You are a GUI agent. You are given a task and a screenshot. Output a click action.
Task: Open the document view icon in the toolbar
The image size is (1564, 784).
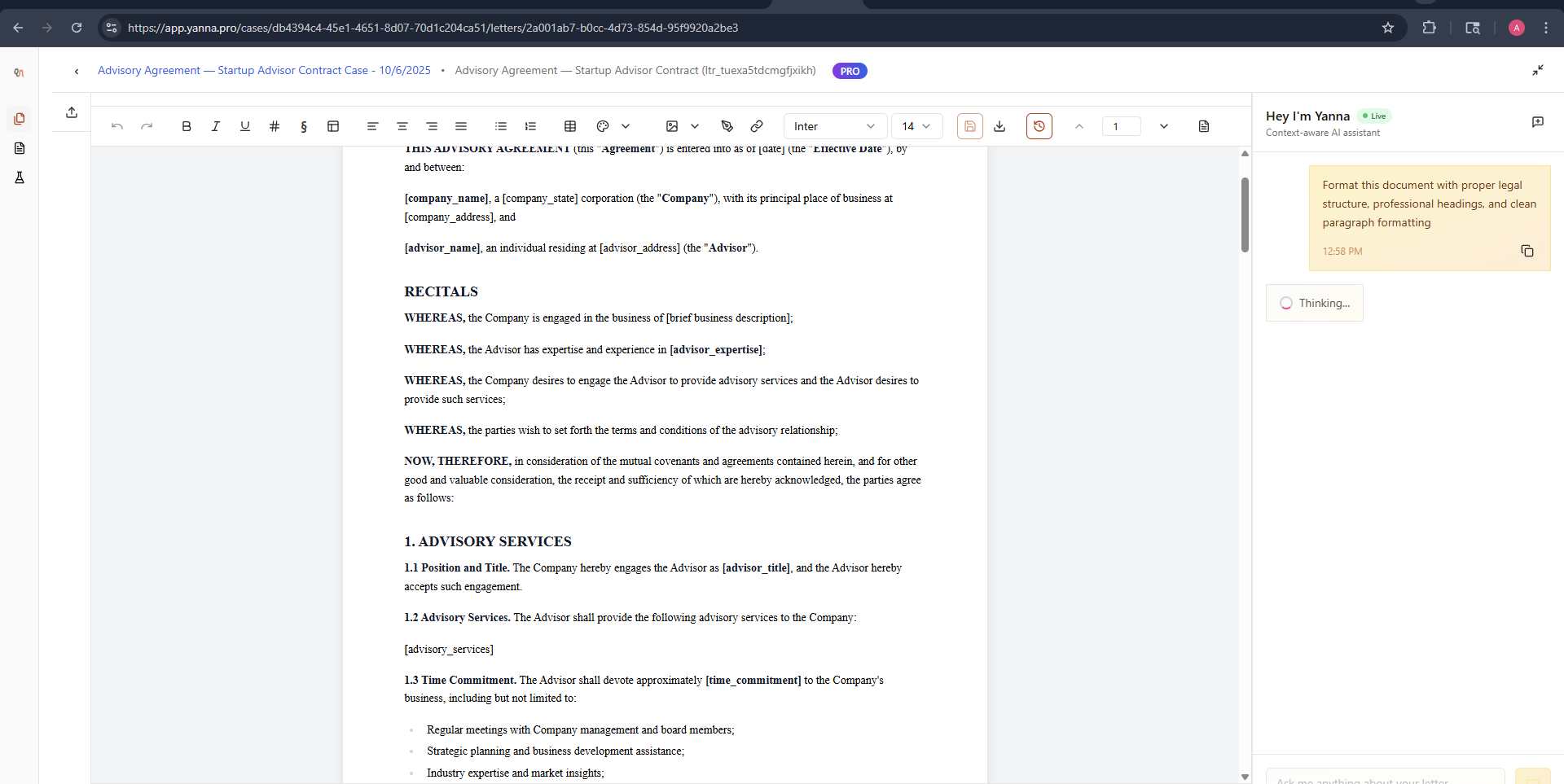(1204, 126)
